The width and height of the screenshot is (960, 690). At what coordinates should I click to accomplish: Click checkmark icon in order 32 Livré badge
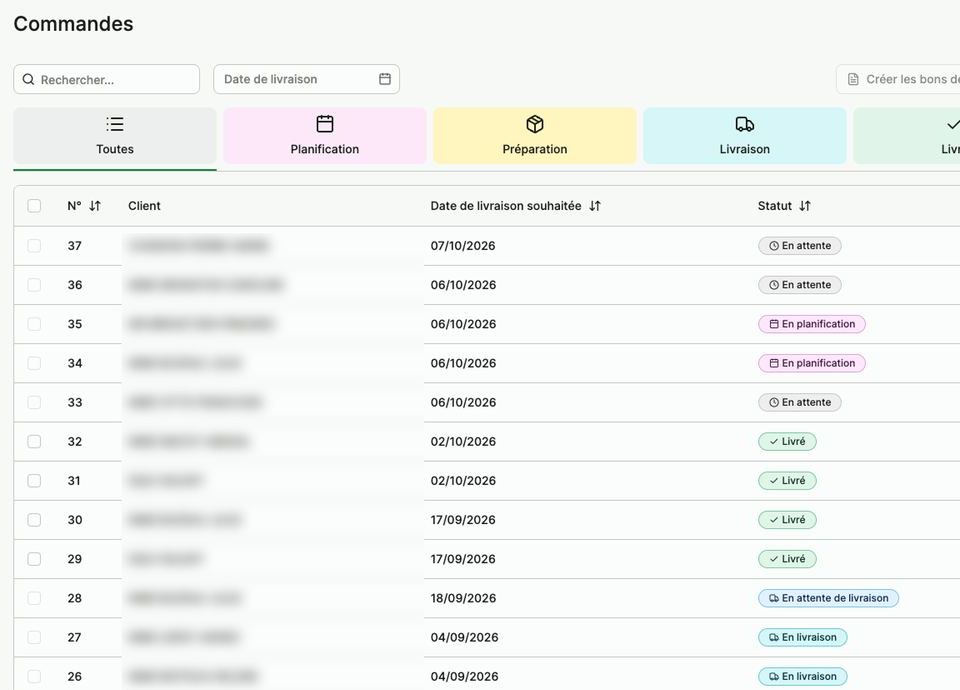(774, 441)
